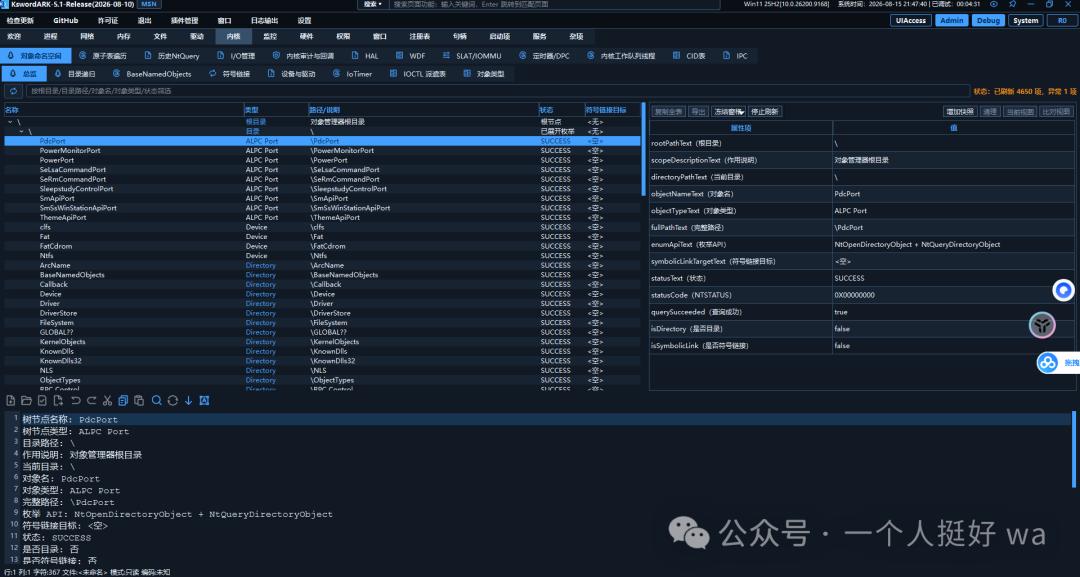Click the redo arrow in editor toolbar

pos(91,401)
